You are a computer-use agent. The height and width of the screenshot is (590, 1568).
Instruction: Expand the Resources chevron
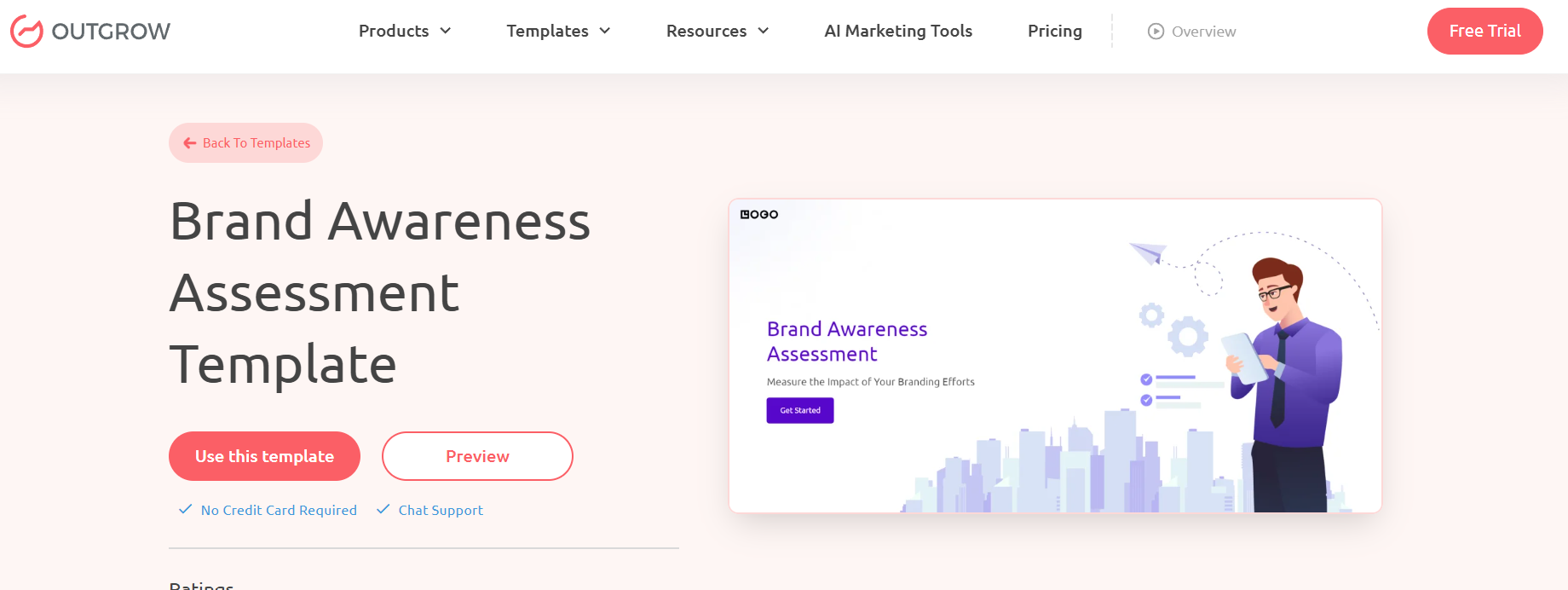[764, 32]
